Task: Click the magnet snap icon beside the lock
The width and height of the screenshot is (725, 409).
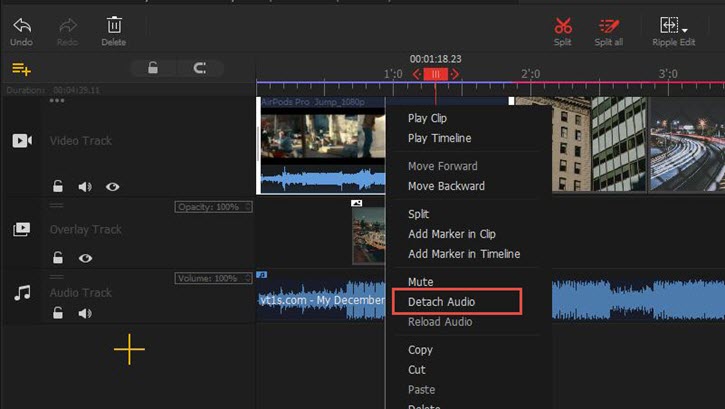Action: [200, 68]
